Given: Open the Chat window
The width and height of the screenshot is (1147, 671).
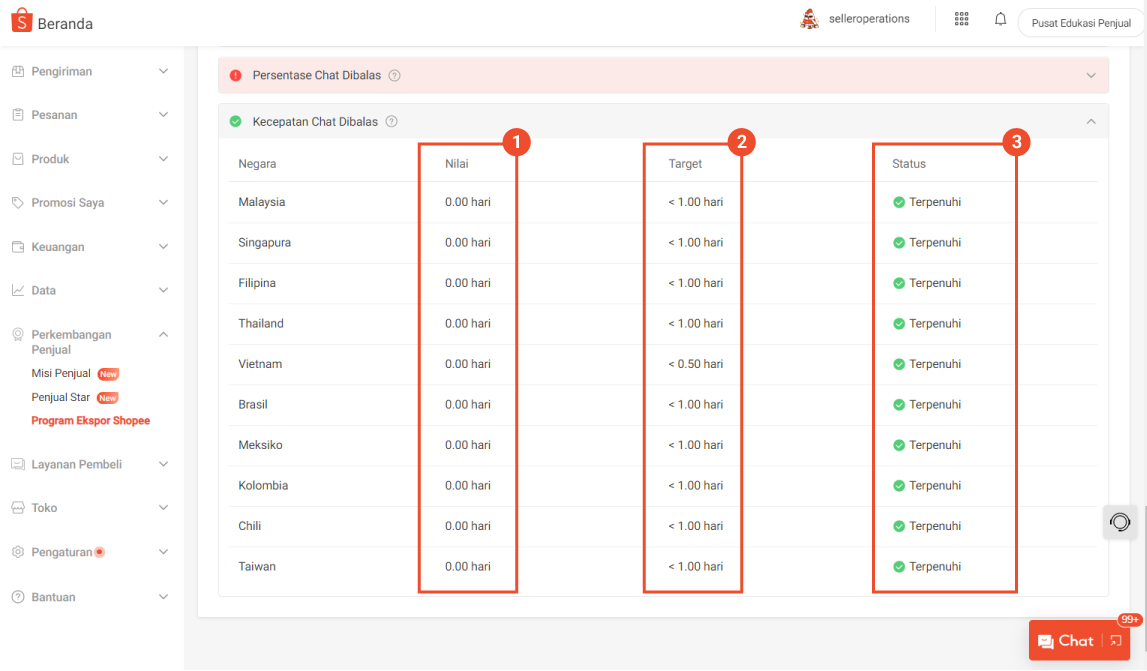Looking at the screenshot, I should tap(1070, 640).
